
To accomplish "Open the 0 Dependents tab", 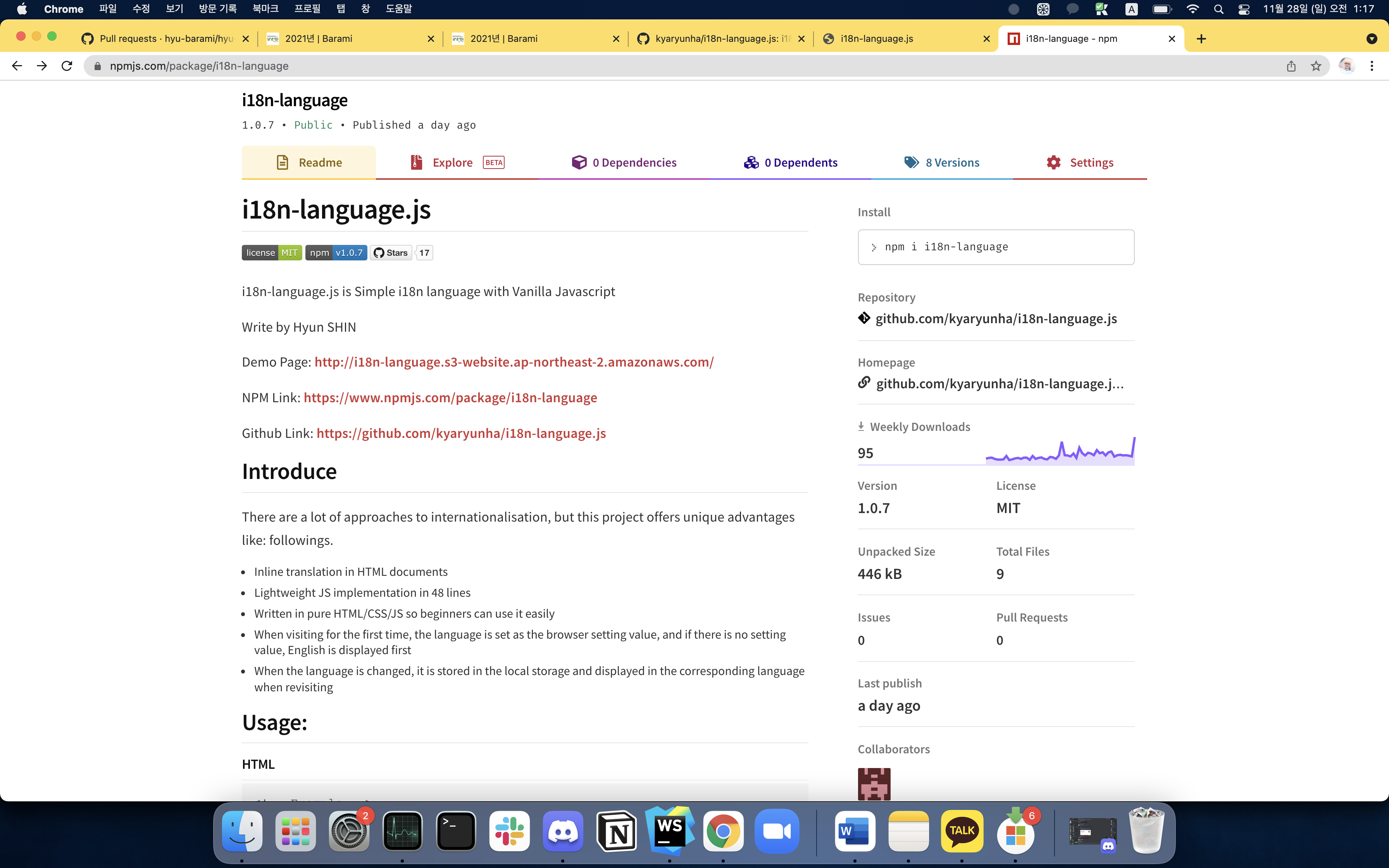I will pyautogui.click(x=790, y=162).
